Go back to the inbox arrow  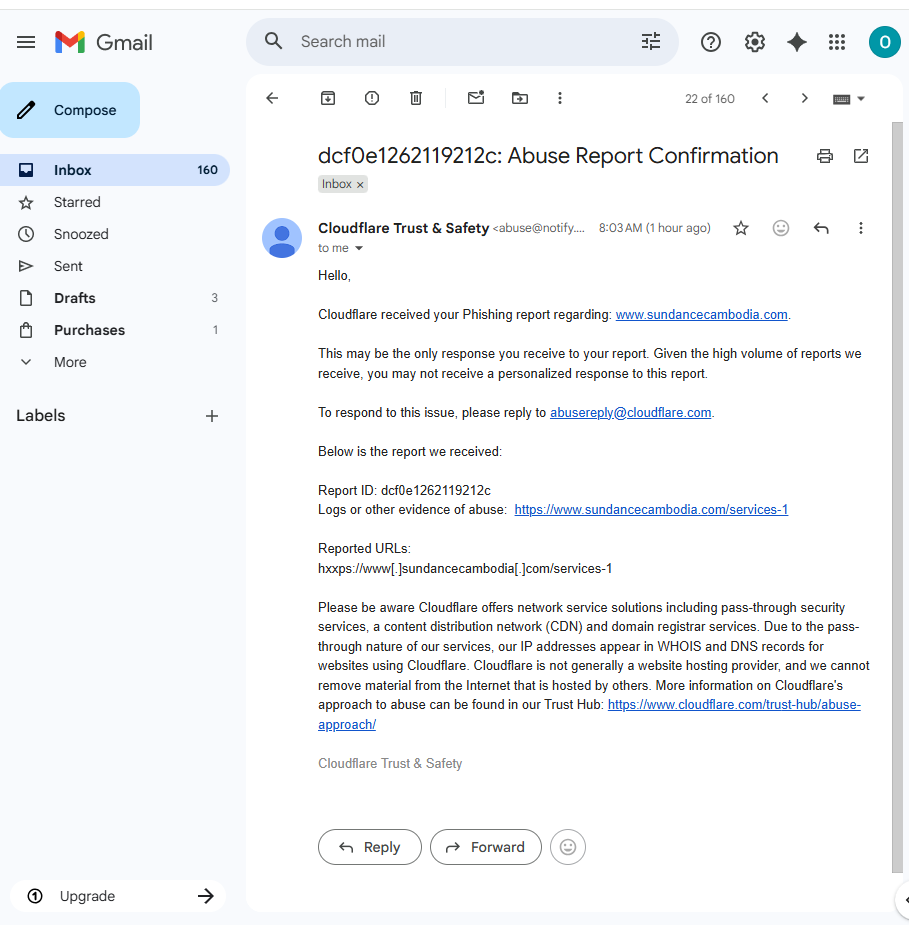tap(272, 98)
